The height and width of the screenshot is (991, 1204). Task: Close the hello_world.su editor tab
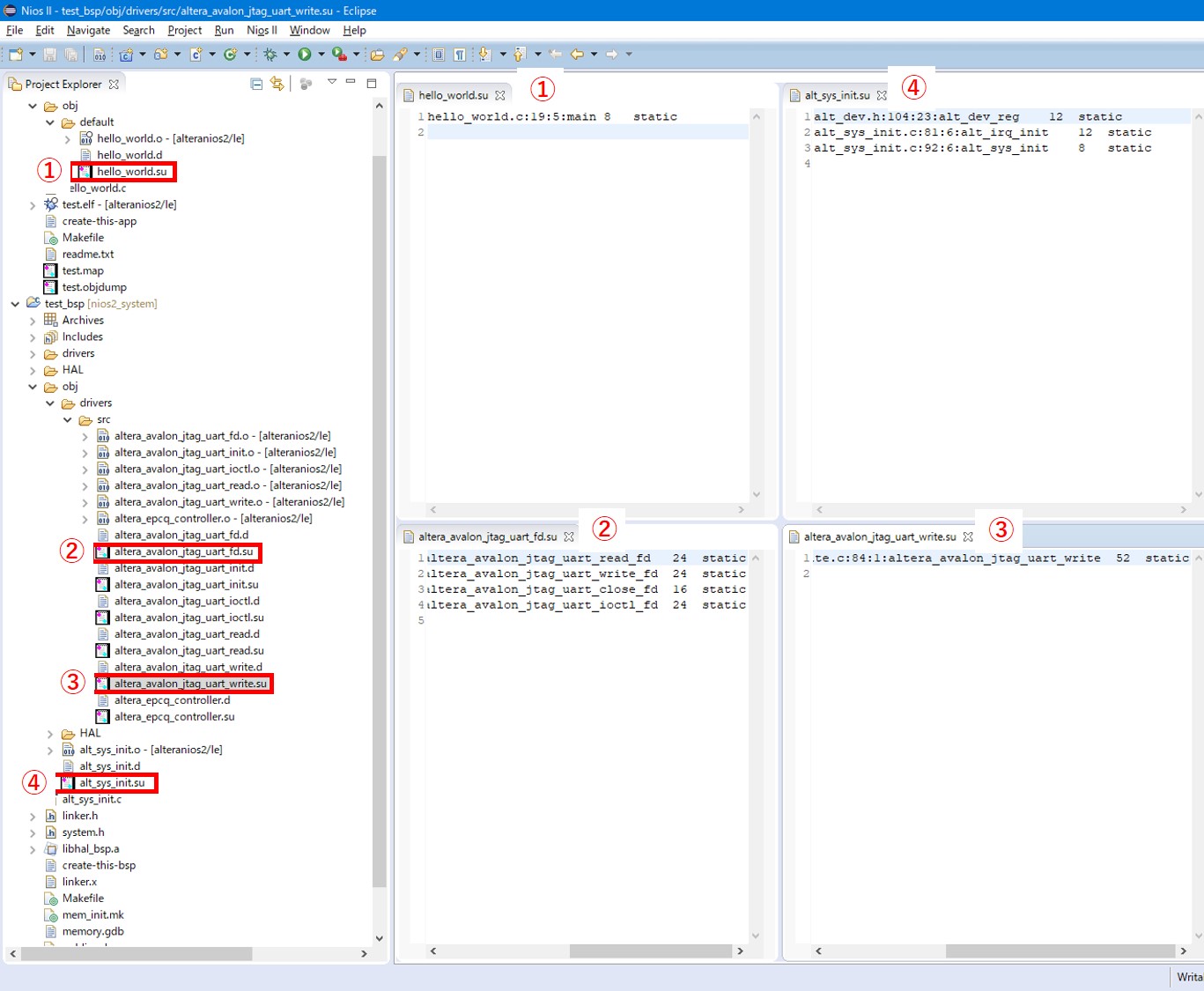tap(500, 95)
